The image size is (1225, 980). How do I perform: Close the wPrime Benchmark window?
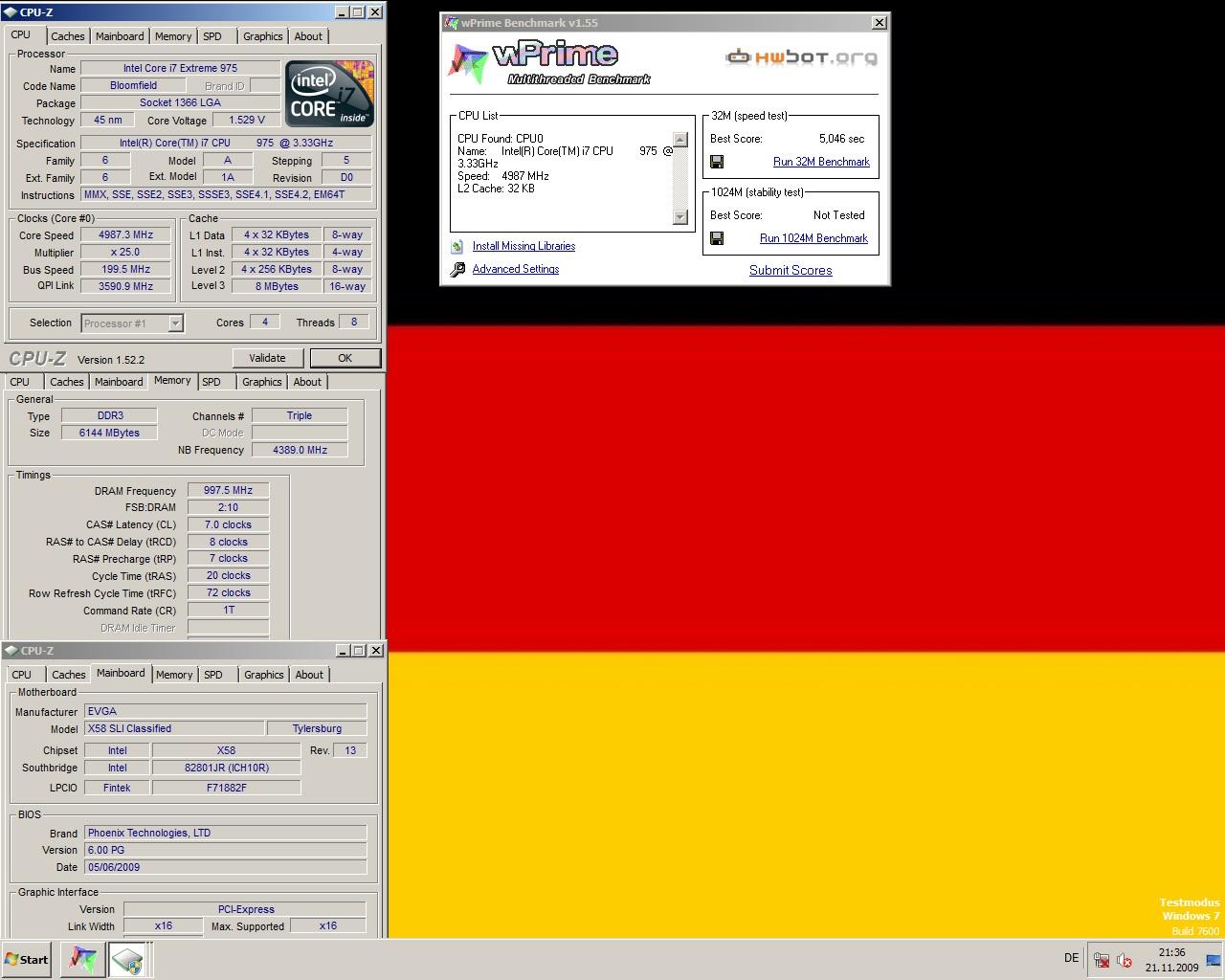click(880, 23)
